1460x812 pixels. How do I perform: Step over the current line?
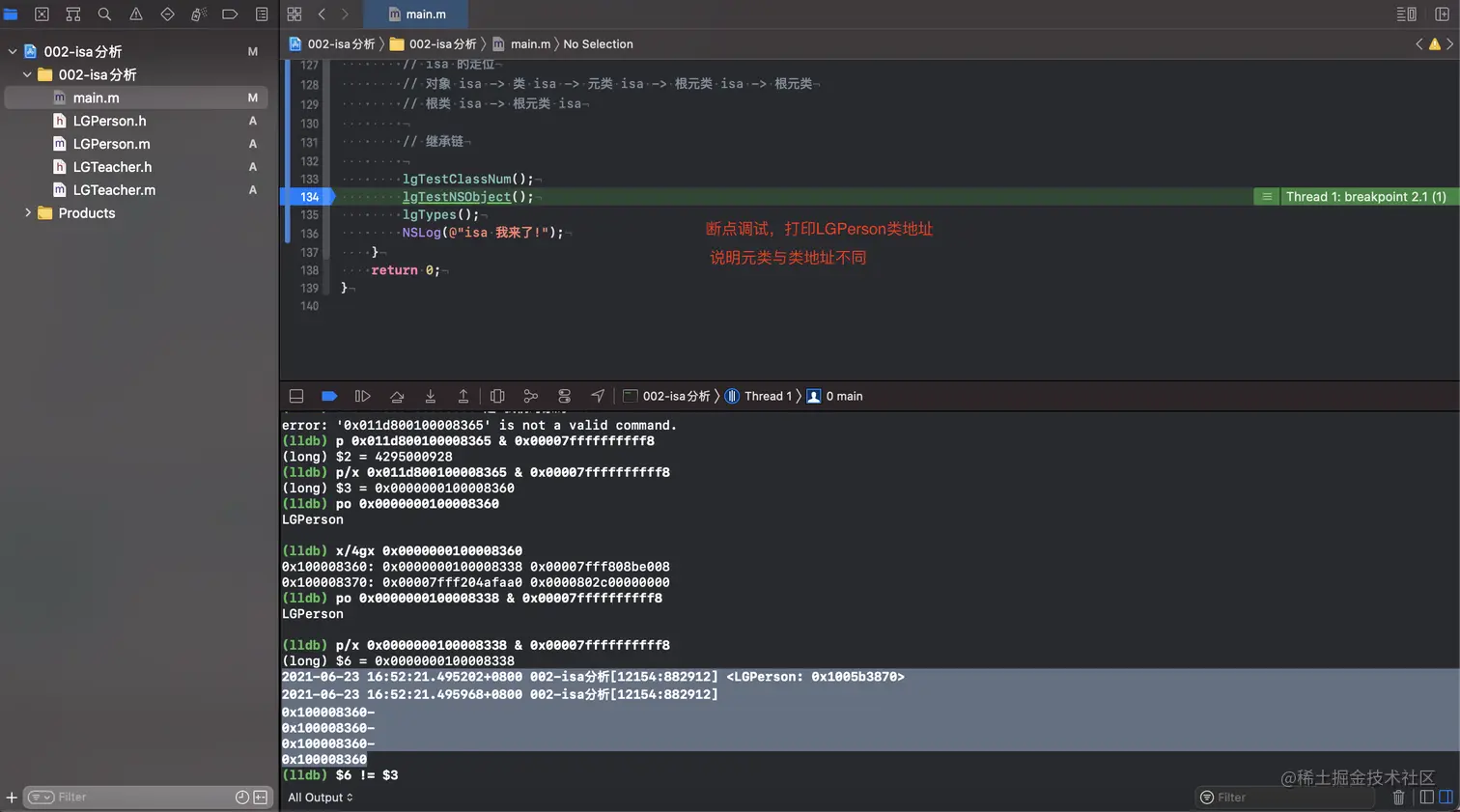click(397, 396)
